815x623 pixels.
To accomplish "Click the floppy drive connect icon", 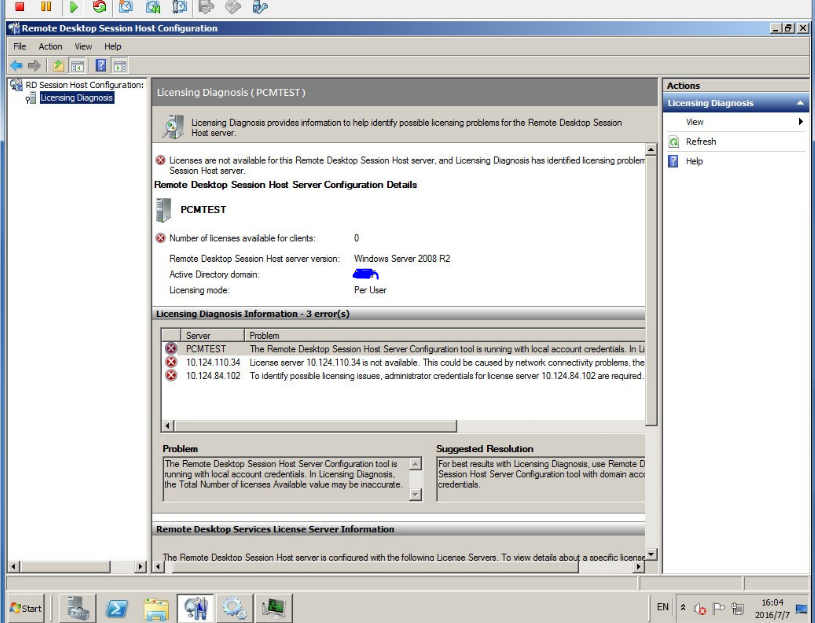I will (206, 7).
